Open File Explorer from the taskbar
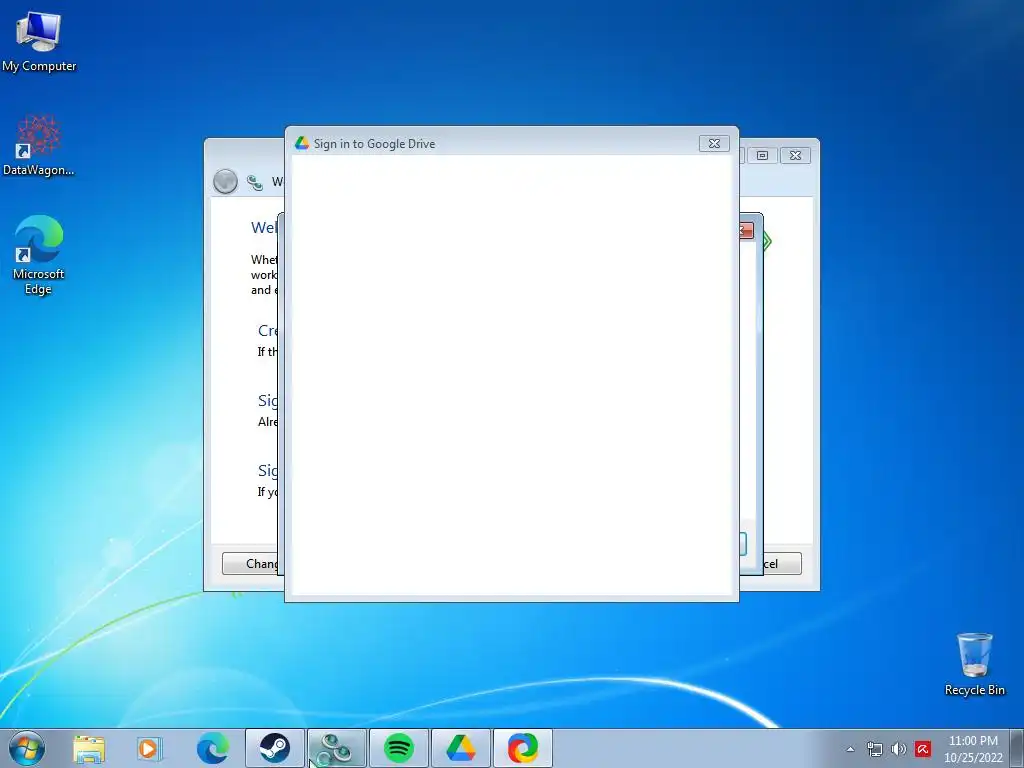The width and height of the screenshot is (1024, 768). [88, 748]
